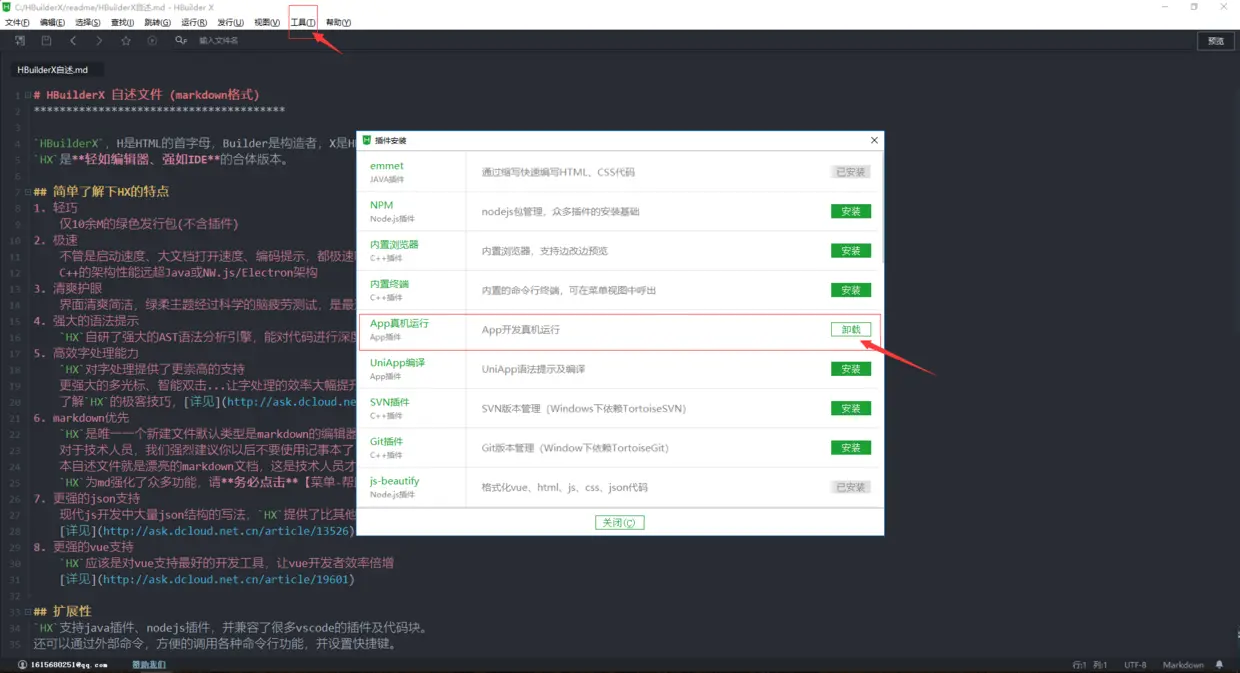This screenshot has width=1240, height=673.
Task: Click the 关闭(C) button in plugin dialog
Action: (619, 522)
